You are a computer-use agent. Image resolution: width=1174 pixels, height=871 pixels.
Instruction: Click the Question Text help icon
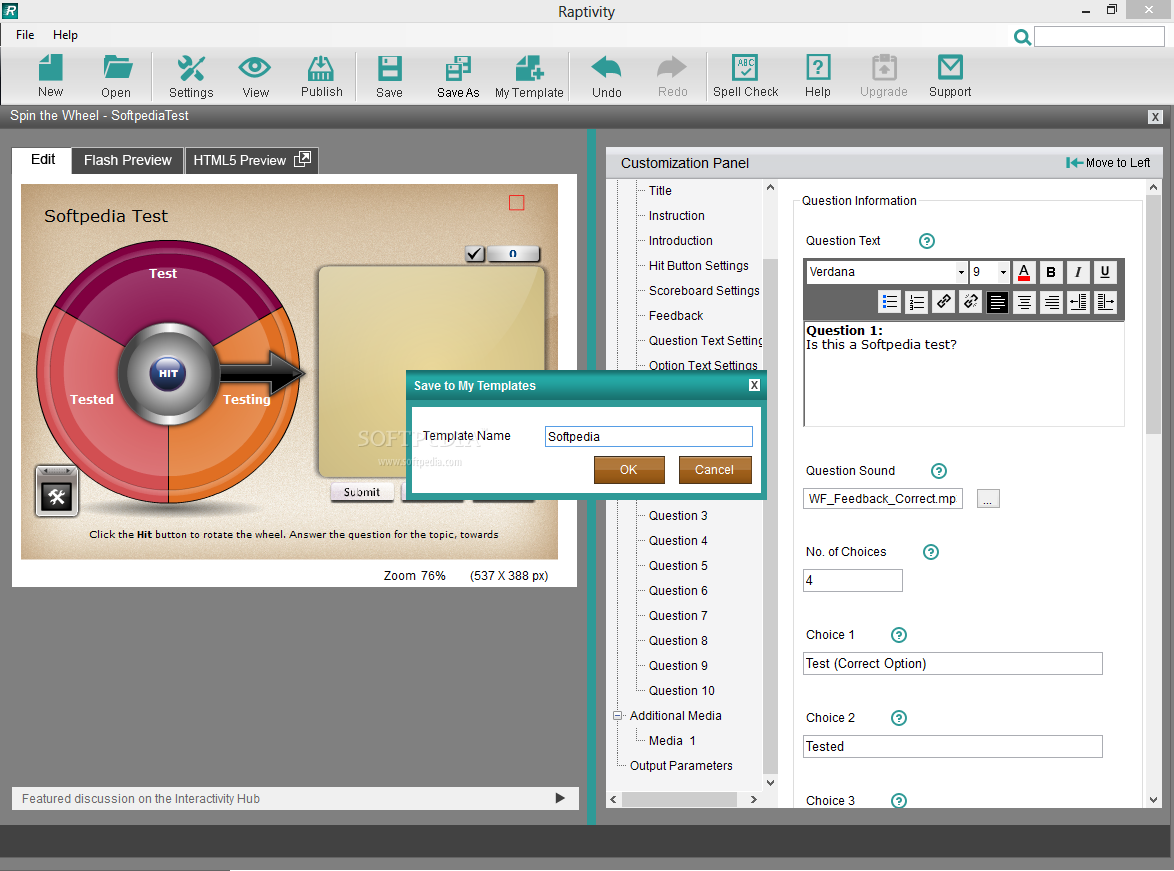coord(926,240)
